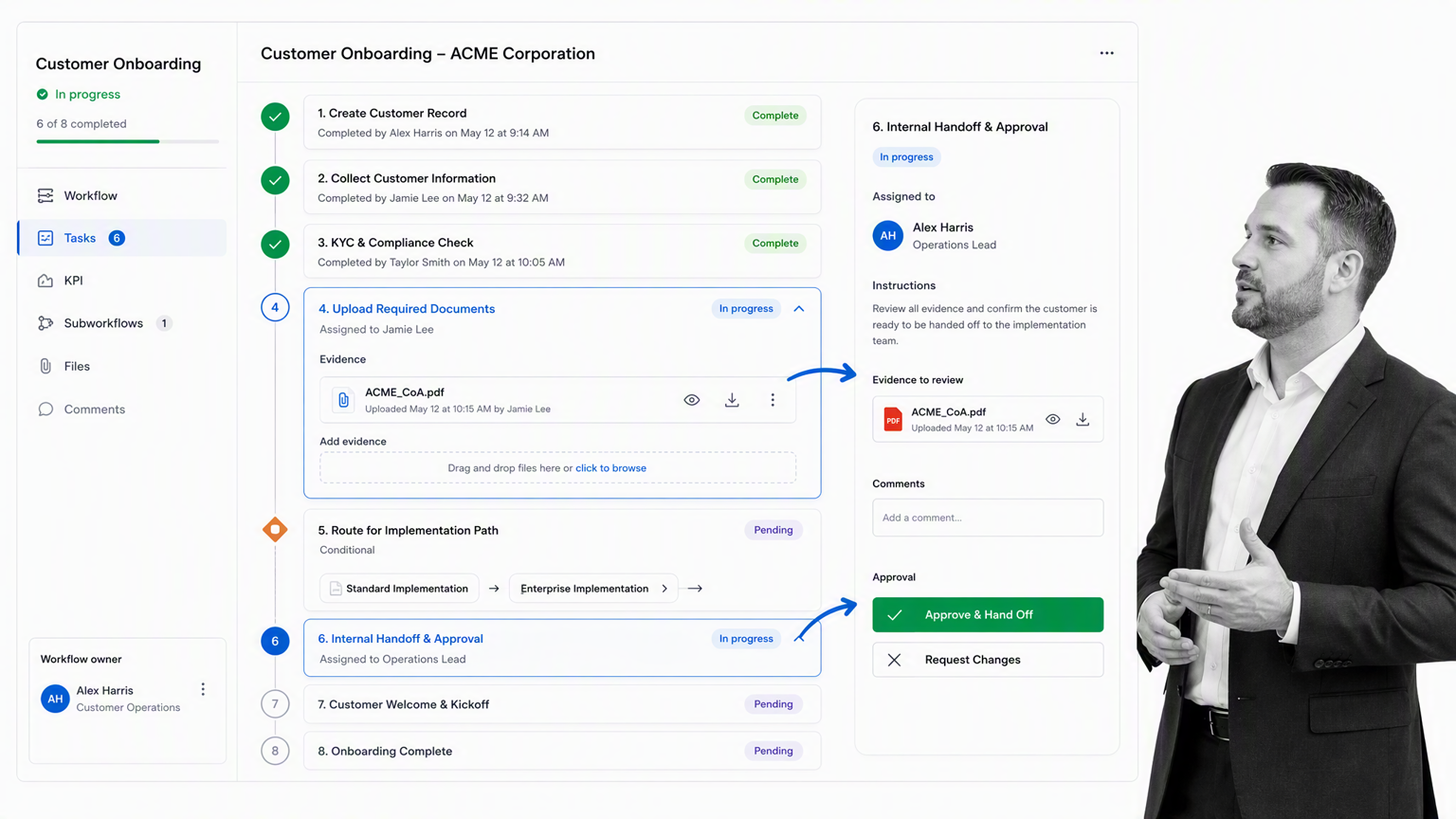The width and height of the screenshot is (1456, 819).
Task: Click the Tasks checklist icon
Action: point(45,238)
